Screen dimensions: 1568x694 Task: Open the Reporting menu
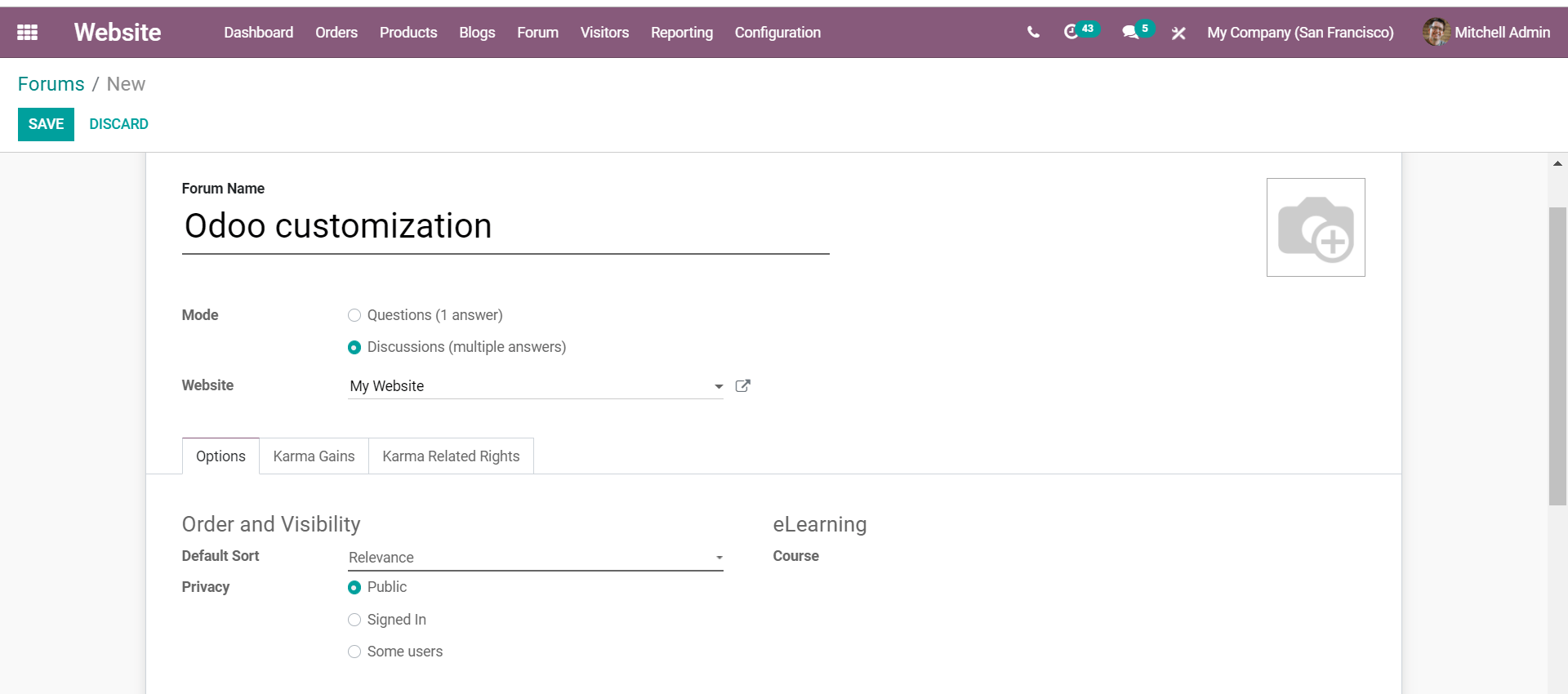point(682,33)
